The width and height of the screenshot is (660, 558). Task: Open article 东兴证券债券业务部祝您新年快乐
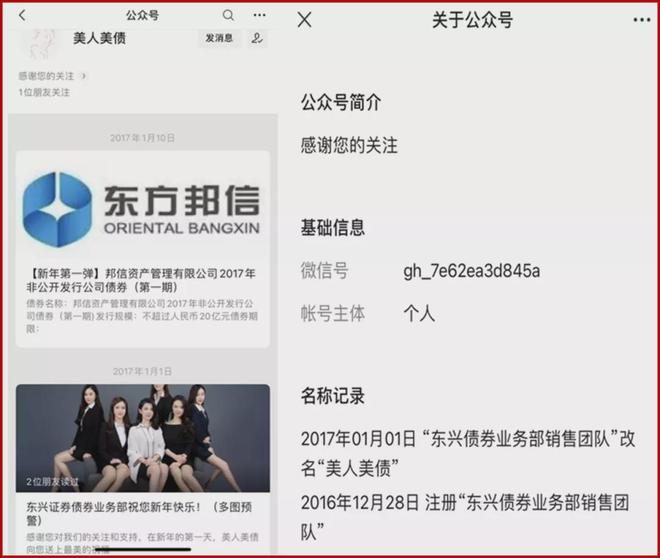(x=139, y=513)
